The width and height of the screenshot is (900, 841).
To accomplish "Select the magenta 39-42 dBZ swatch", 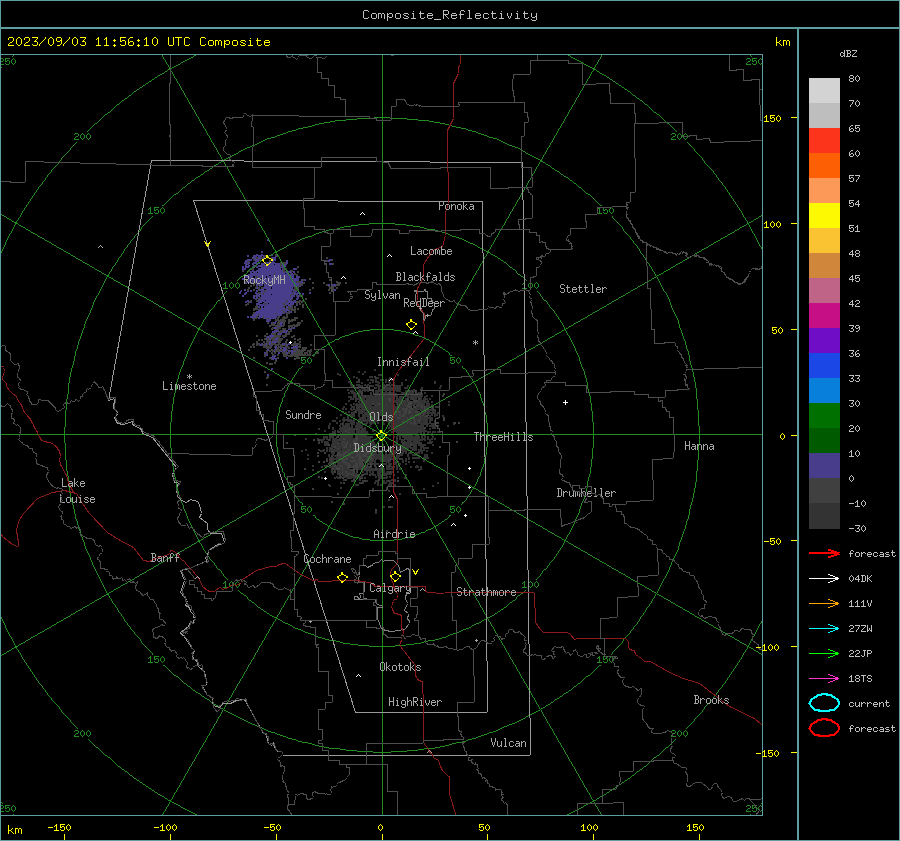I will click(824, 316).
